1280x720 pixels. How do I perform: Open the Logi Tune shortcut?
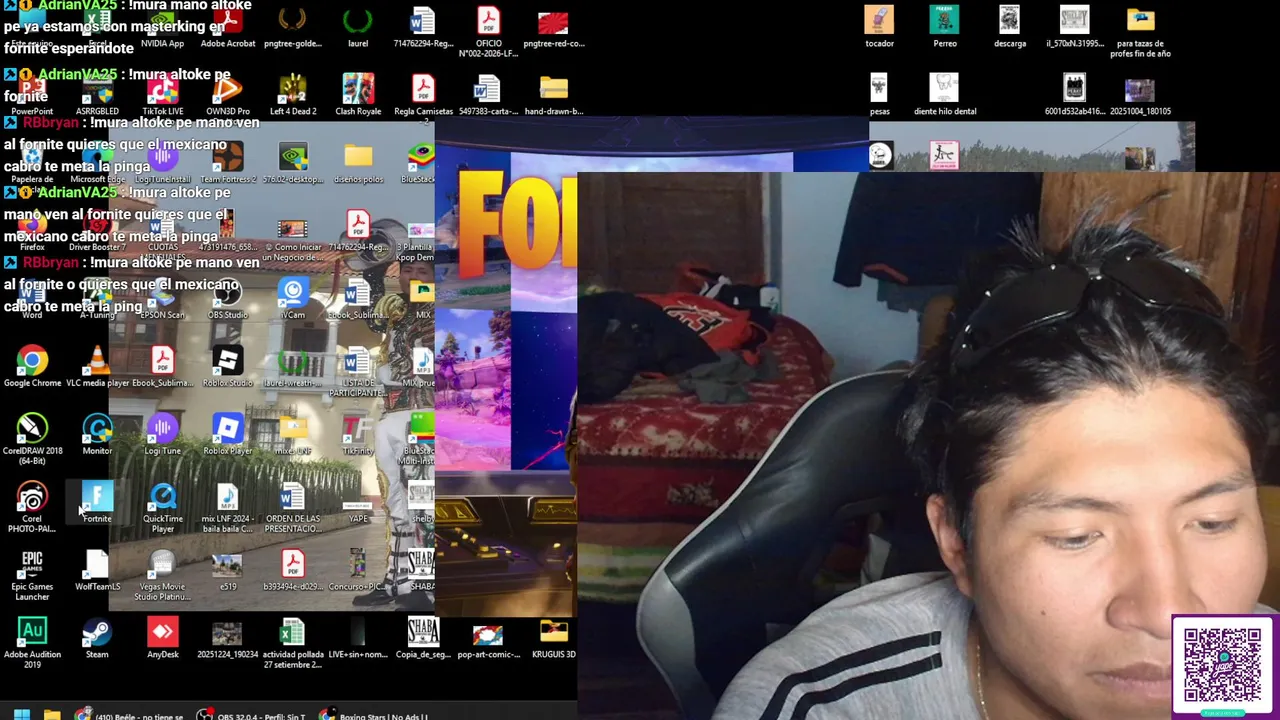(162, 435)
